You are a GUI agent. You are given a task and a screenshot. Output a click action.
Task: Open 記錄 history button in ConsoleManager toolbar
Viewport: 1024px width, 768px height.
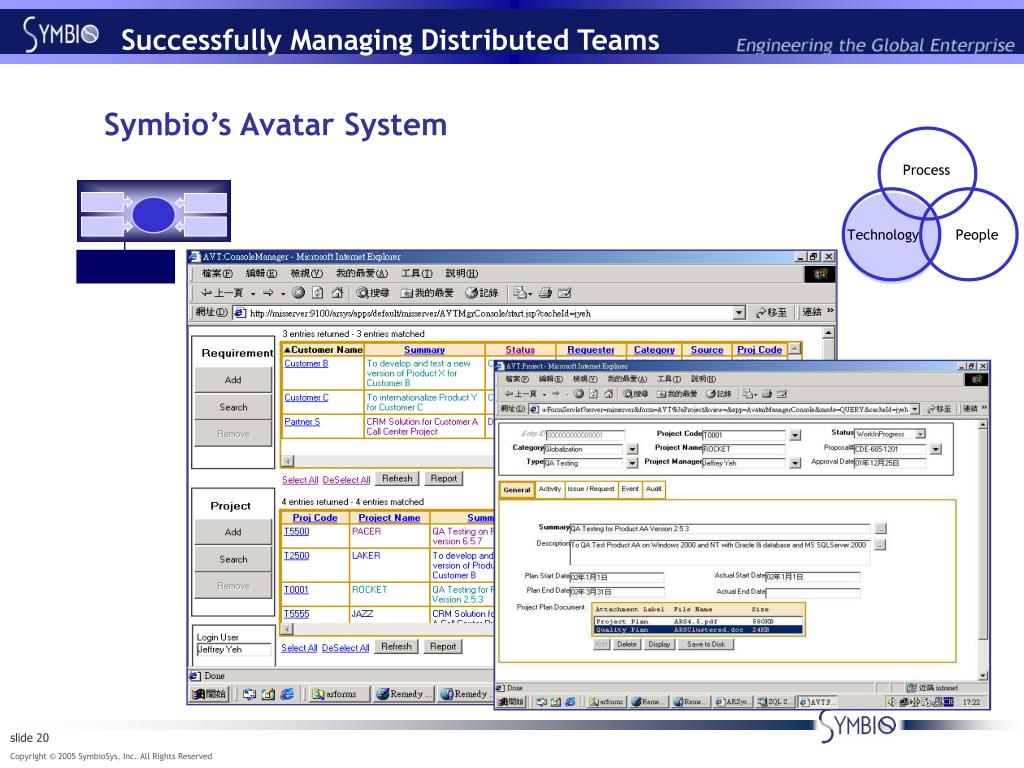[x=482, y=293]
